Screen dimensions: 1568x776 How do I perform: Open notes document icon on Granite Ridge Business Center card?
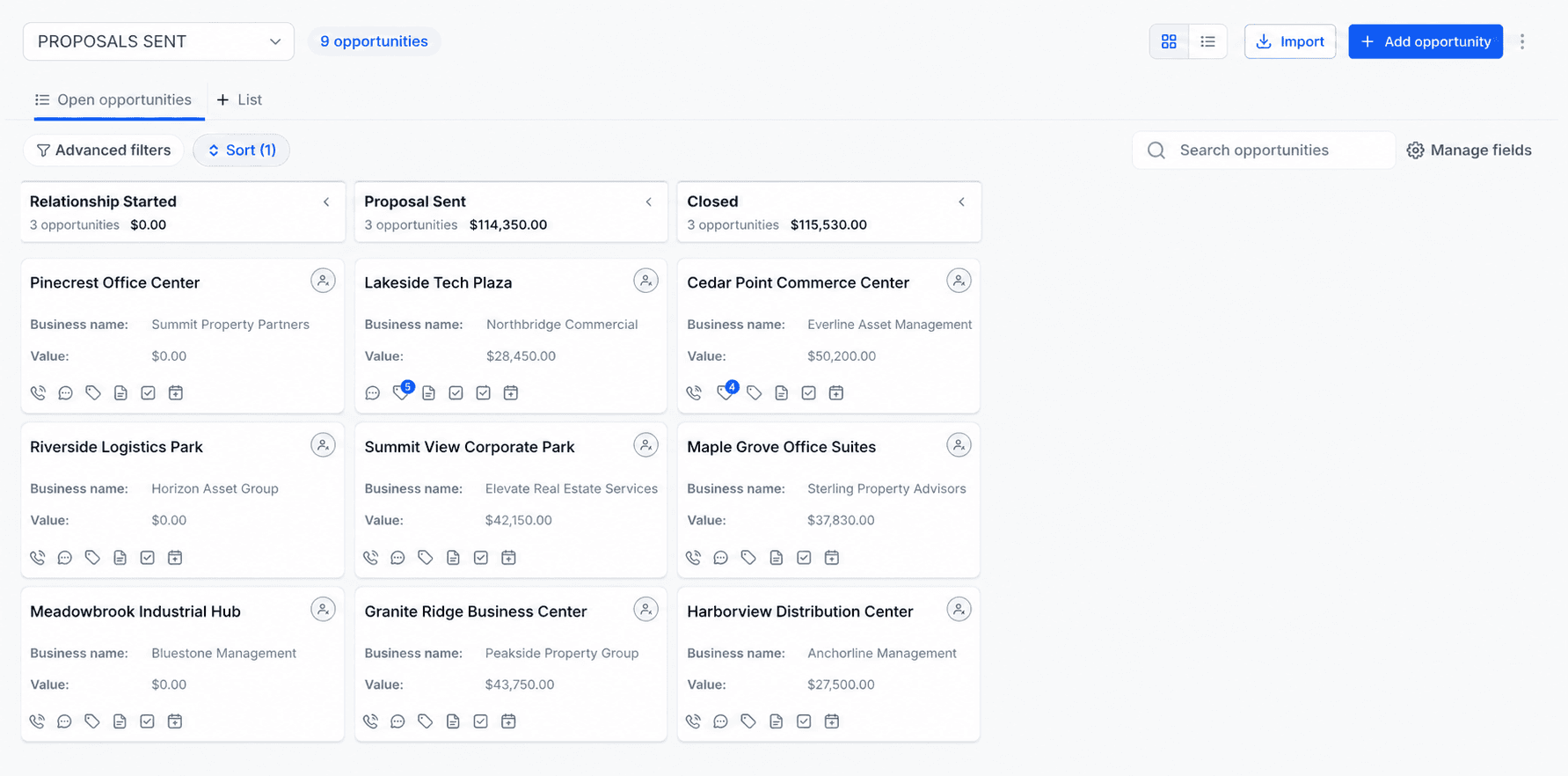tap(453, 721)
